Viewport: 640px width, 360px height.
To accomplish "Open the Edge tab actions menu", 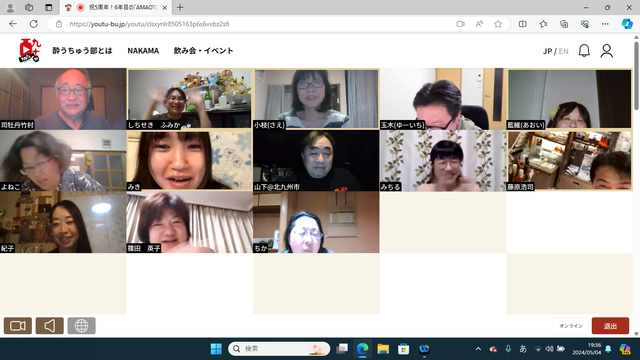I will [49, 7].
